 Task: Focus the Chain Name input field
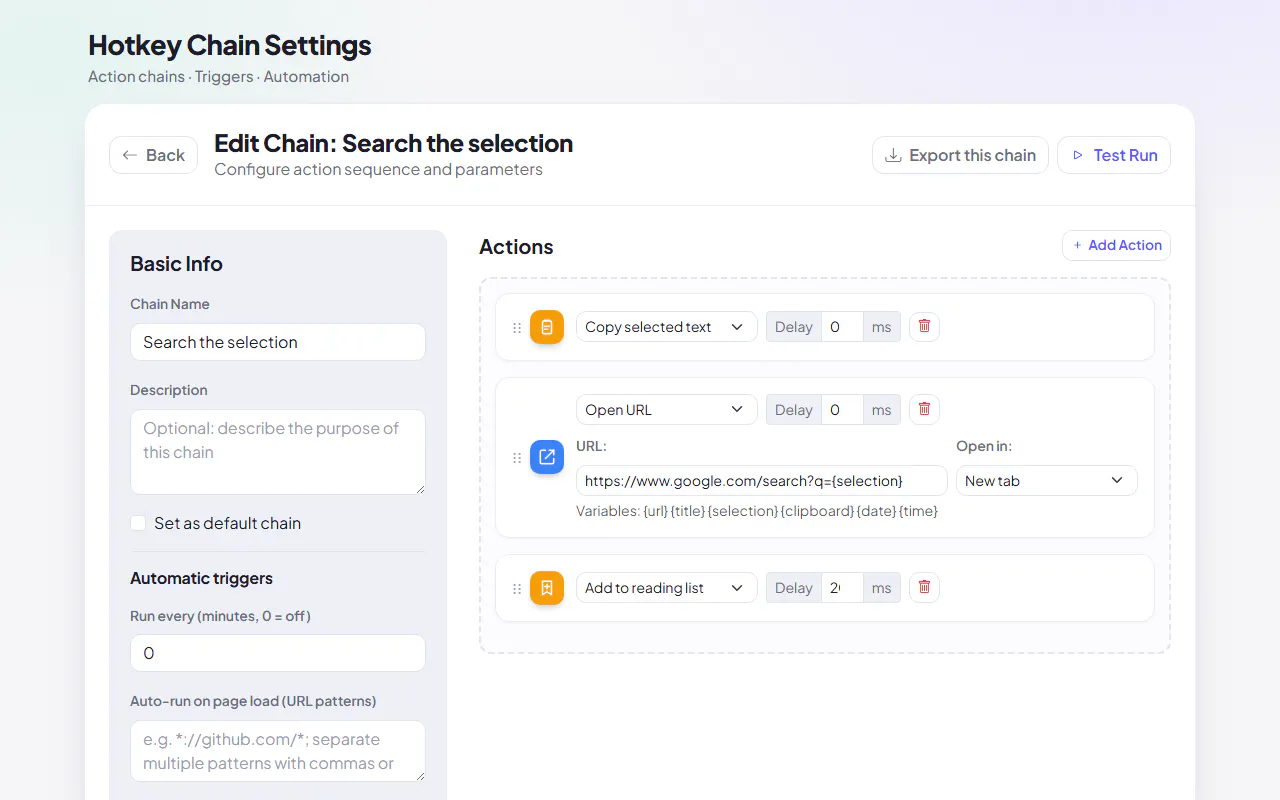278,342
